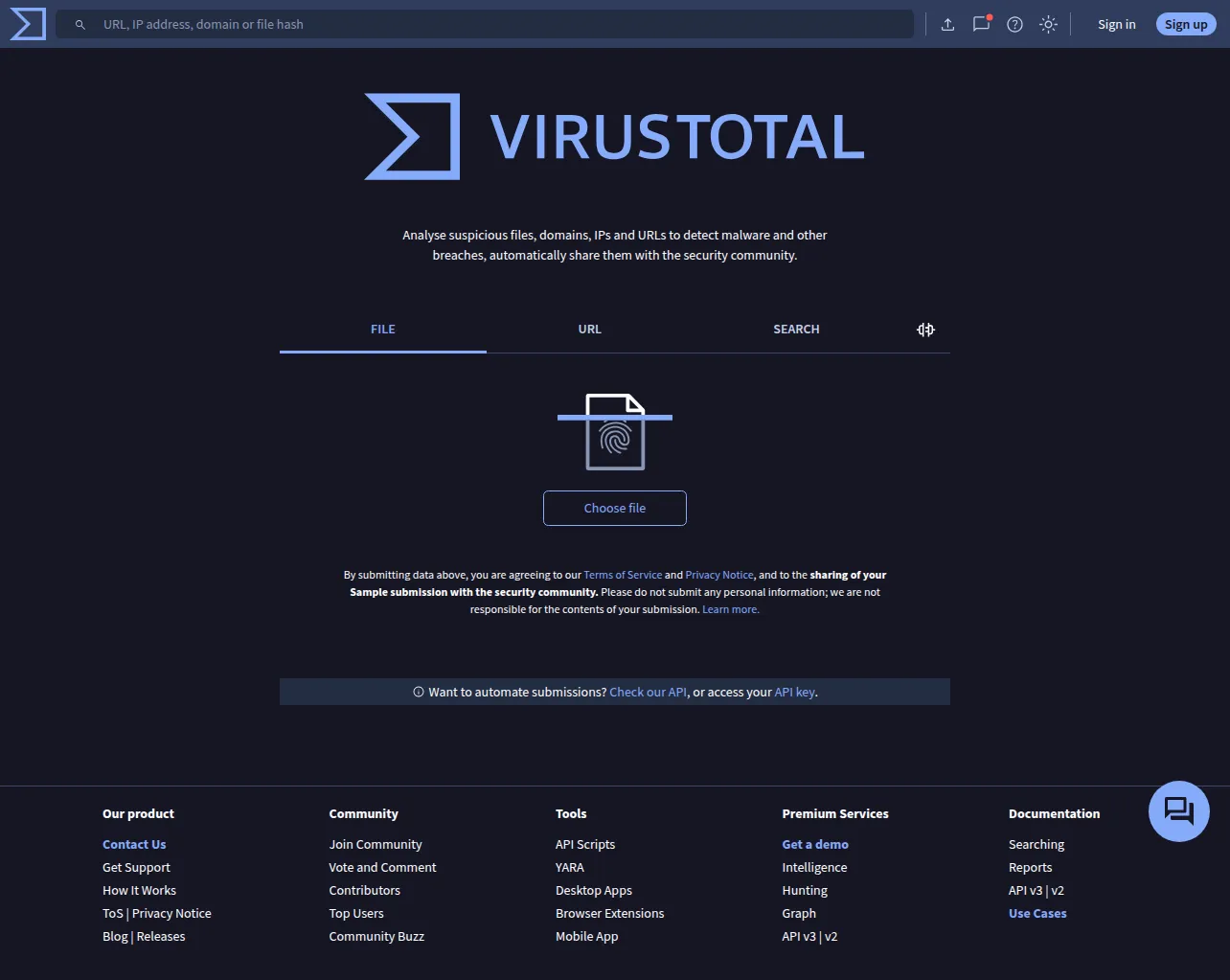The height and width of the screenshot is (980, 1230).
Task: Click the search magnifier icon
Action: pos(80,25)
